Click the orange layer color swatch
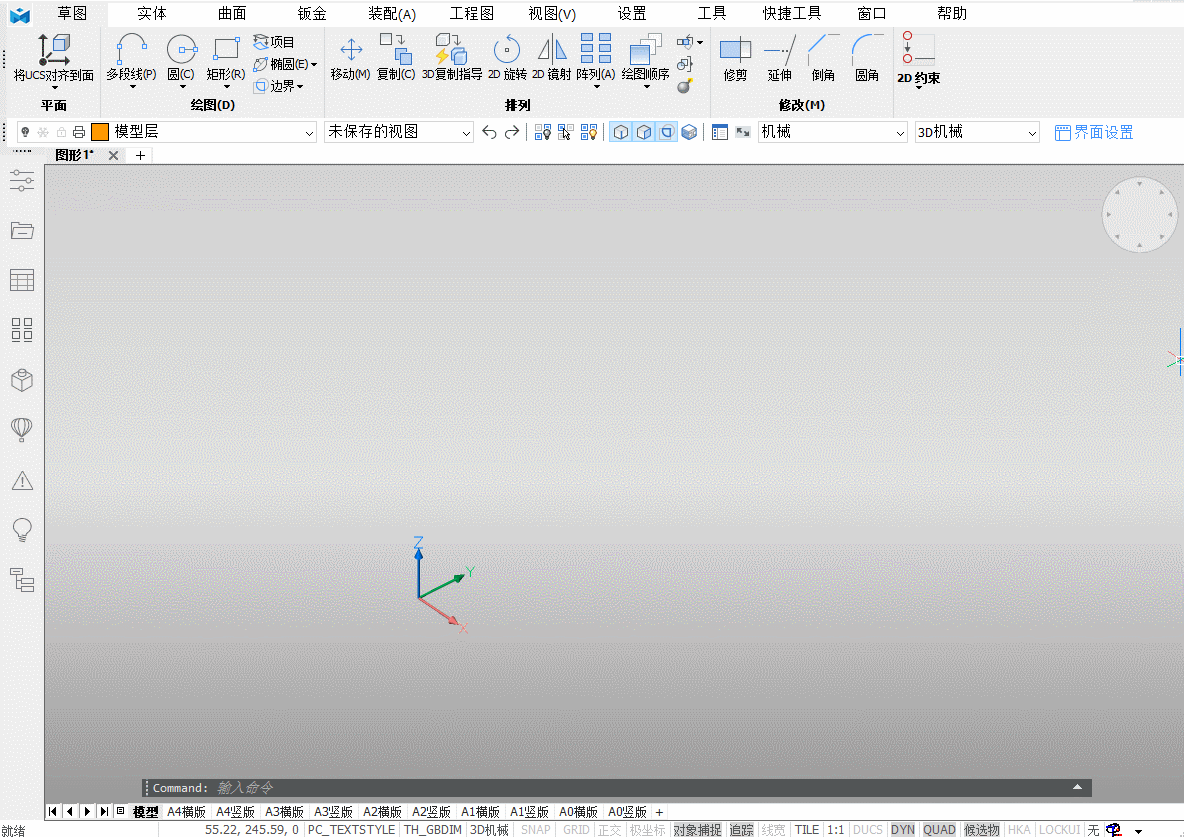Image resolution: width=1184 pixels, height=837 pixels. (x=100, y=132)
